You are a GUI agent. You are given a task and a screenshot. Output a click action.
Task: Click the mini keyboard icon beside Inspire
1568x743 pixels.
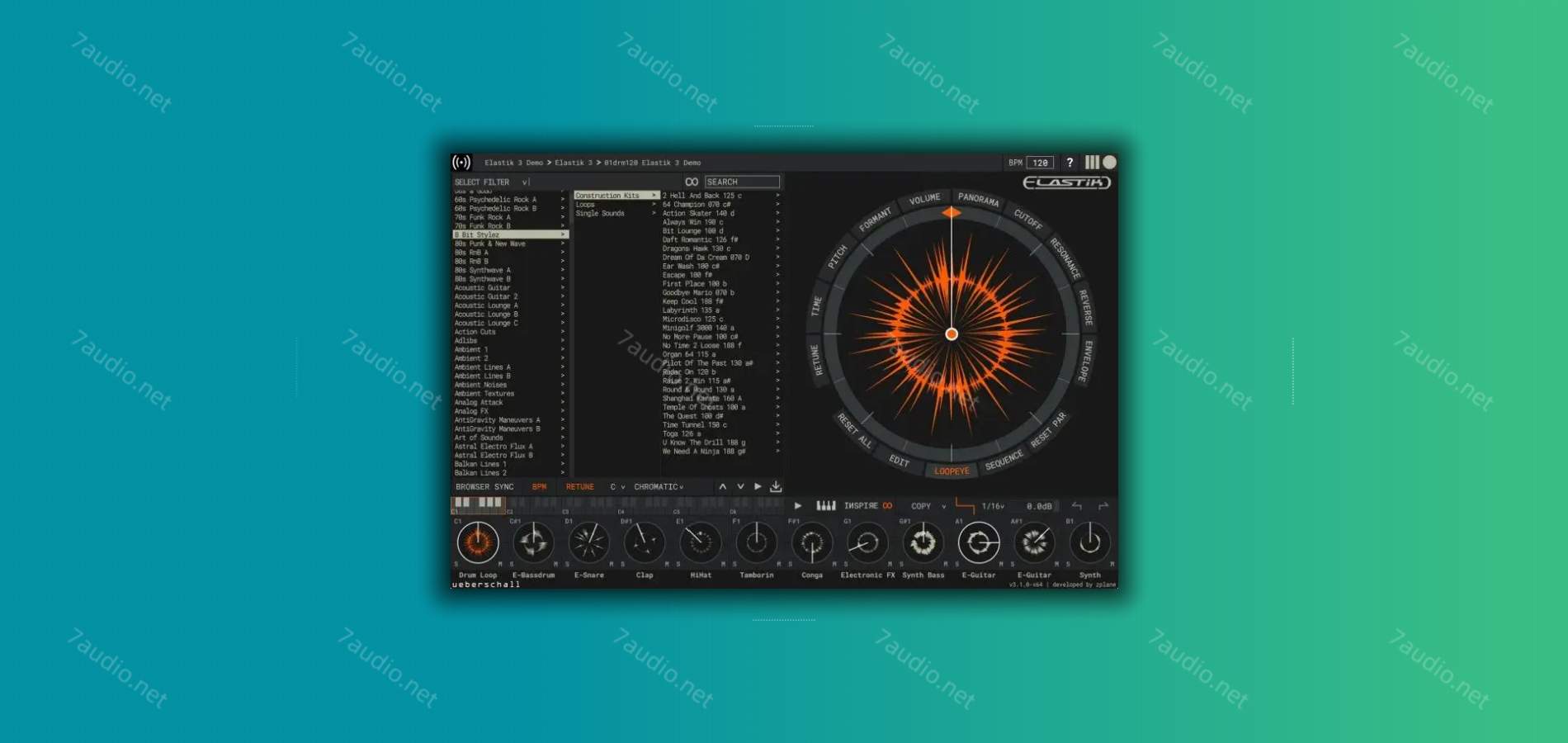[826, 505]
